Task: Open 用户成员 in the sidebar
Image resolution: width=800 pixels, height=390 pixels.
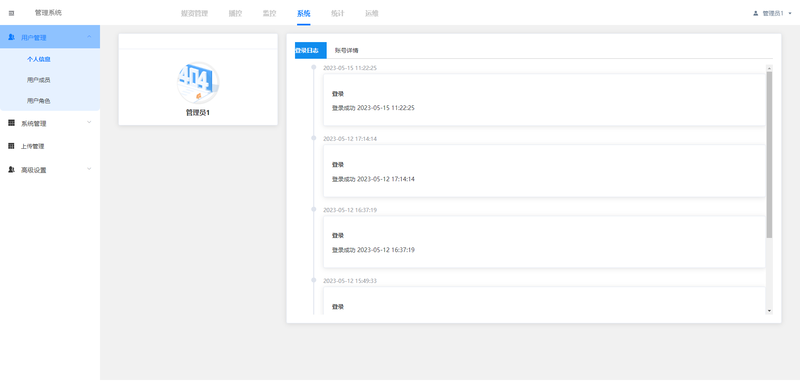Action: (x=39, y=80)
